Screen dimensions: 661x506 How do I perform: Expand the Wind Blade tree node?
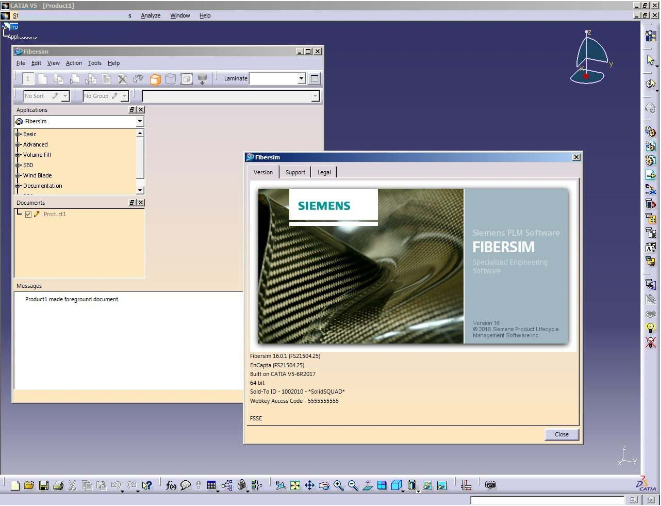pyautogui.click(x=18, y=175)
